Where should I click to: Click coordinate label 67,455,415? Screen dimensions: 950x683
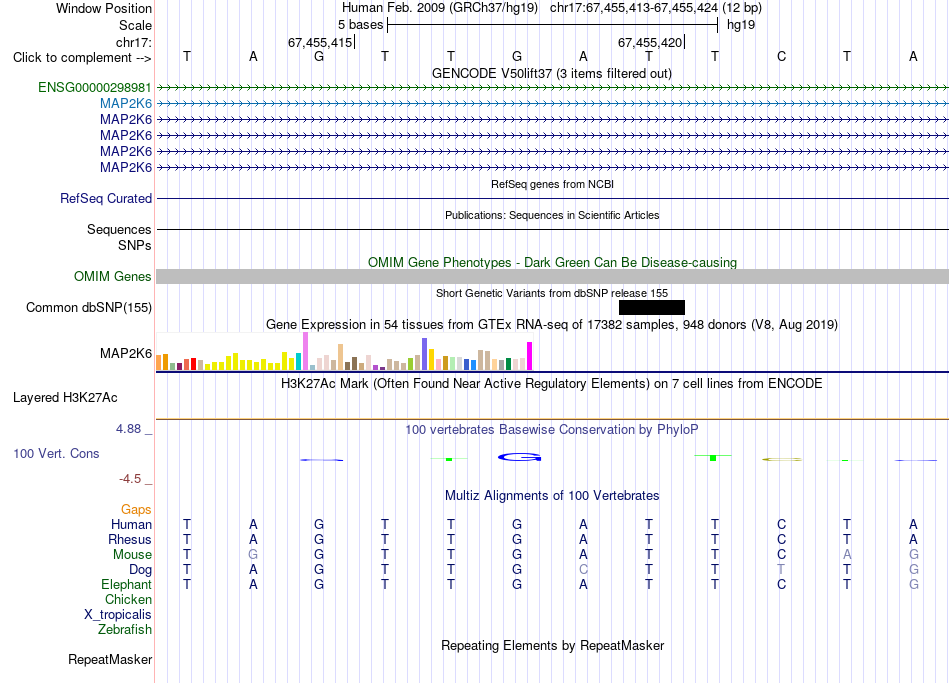(320, 42)
